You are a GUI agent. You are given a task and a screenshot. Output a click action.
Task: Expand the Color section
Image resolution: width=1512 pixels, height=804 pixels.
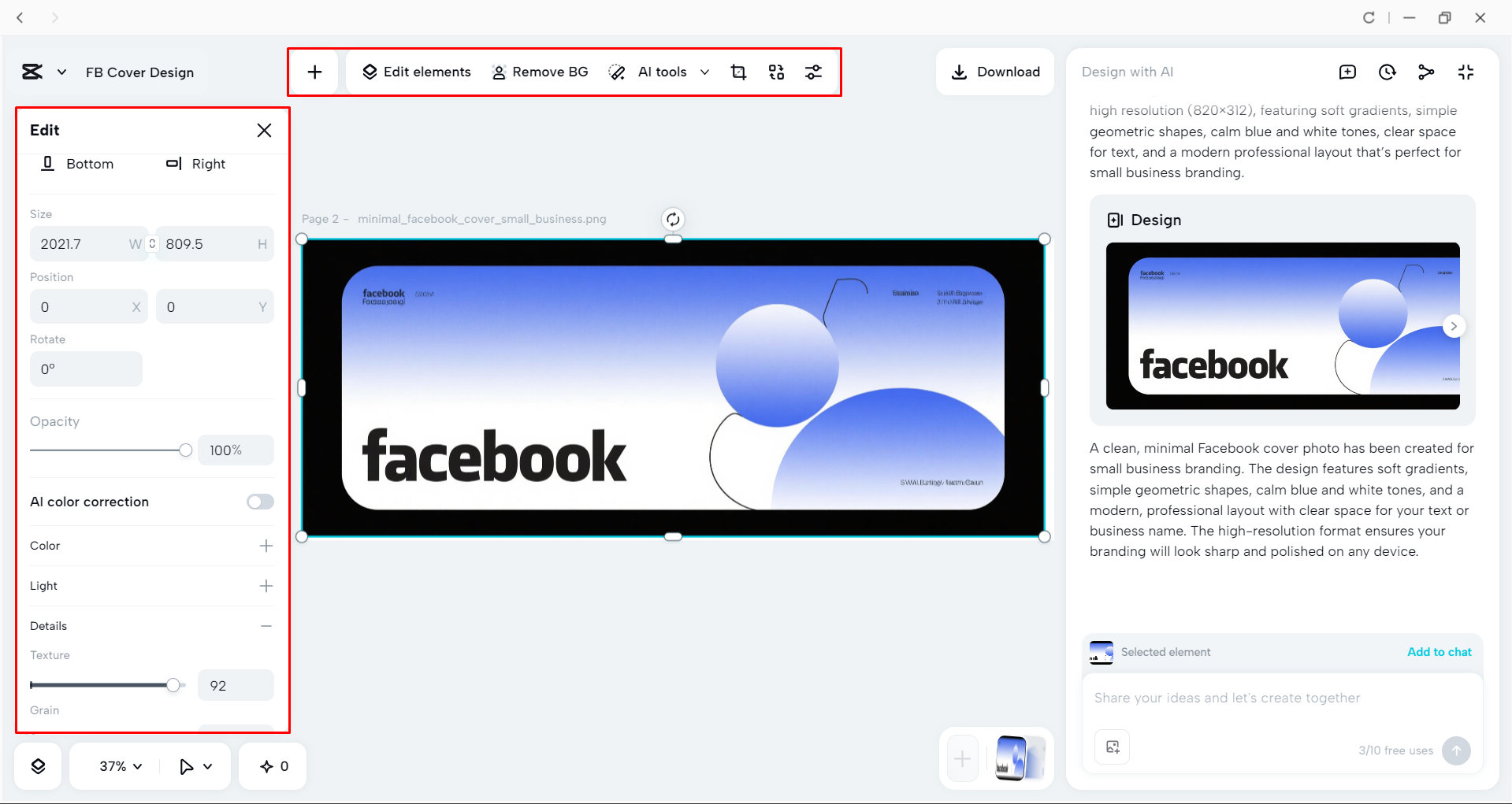[266, 546]
